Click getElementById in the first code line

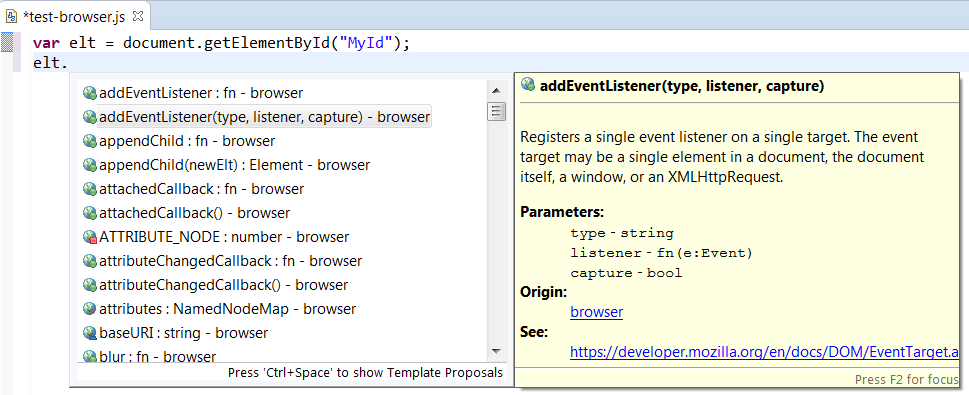click(266, 43)
